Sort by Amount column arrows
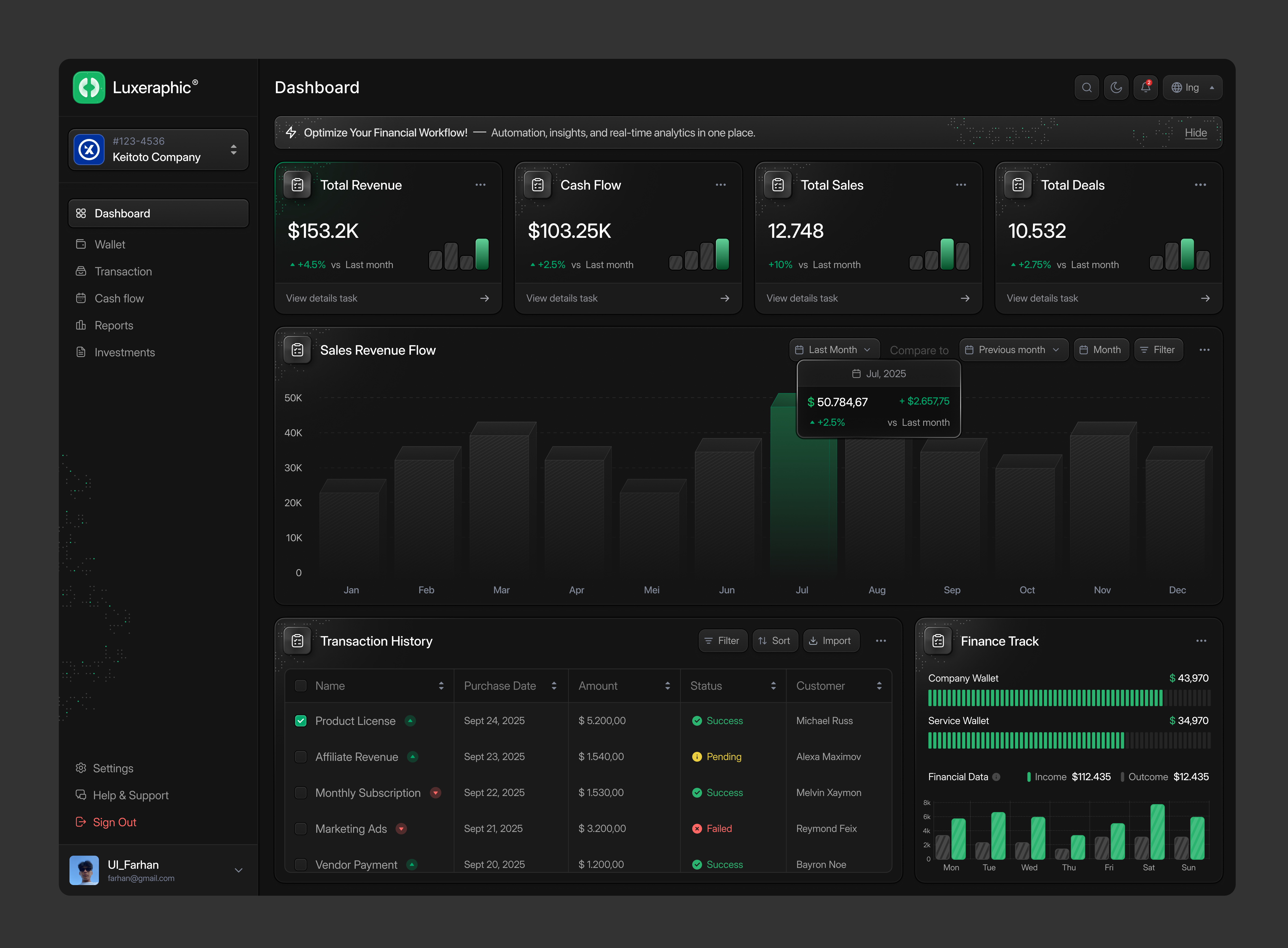 (x=667, y=686)
